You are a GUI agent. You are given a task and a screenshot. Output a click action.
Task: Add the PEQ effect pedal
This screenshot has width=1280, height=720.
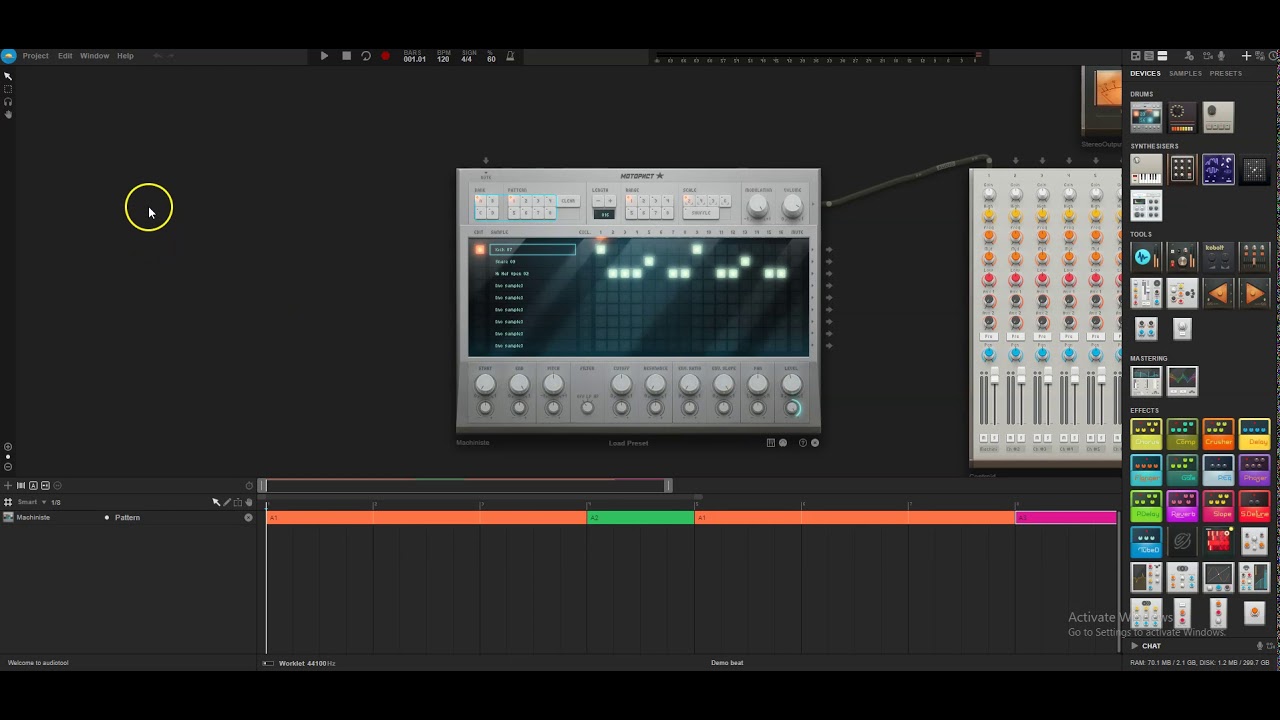1218,470
